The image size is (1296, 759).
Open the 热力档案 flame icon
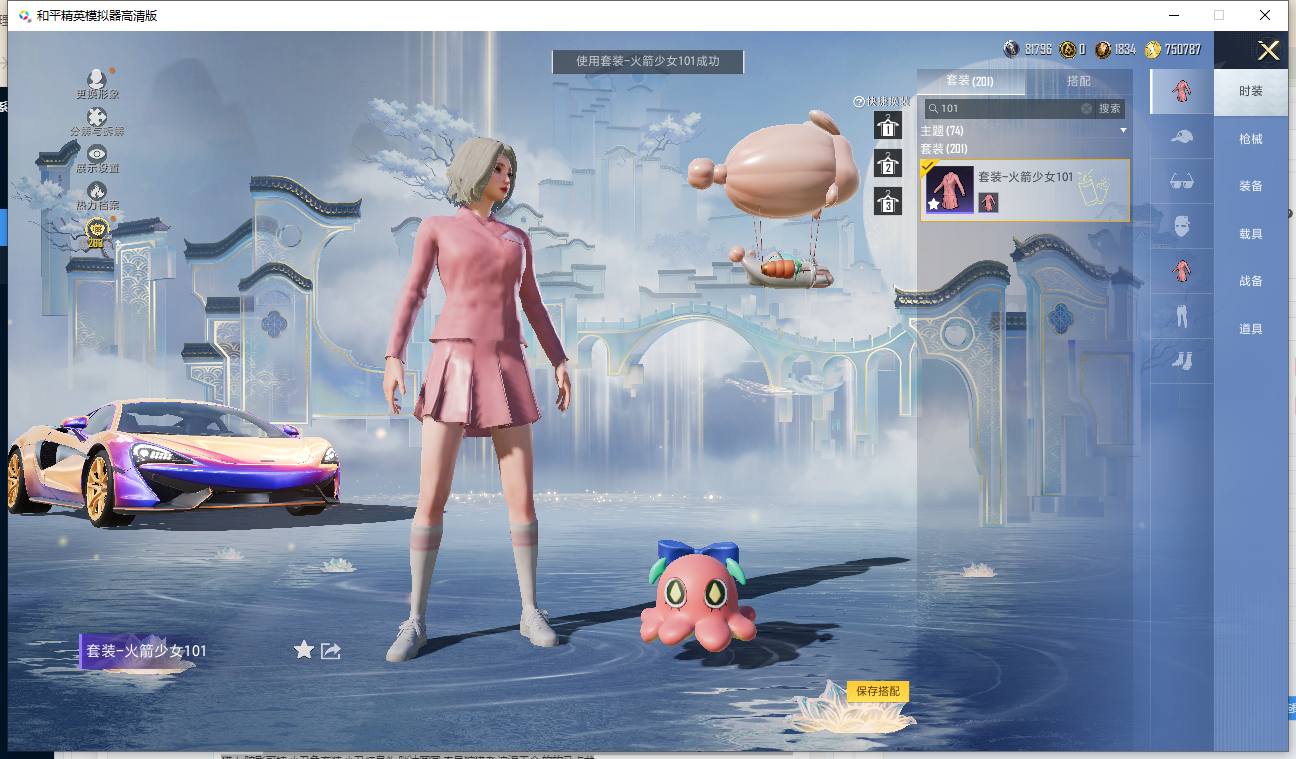97,191
